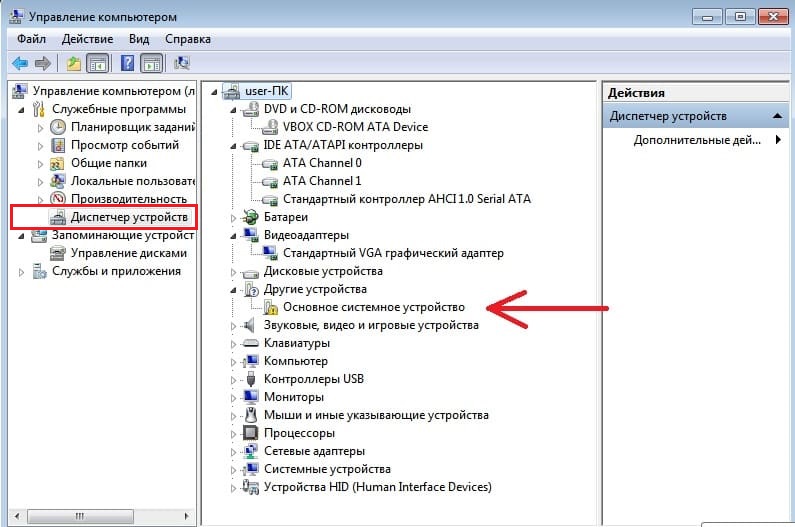Click the left pane scrollbar right arrow
The image size is (795, 527).
[x=186, y=516]
